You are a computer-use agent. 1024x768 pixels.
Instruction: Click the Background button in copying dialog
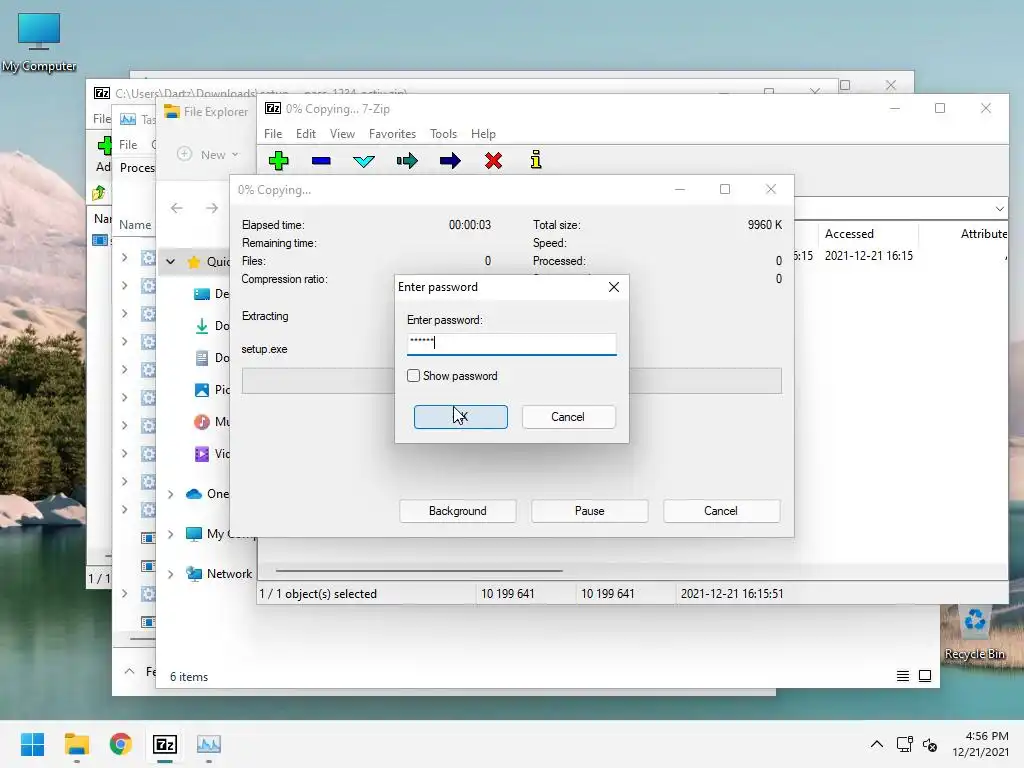click(x=458, y=511)
